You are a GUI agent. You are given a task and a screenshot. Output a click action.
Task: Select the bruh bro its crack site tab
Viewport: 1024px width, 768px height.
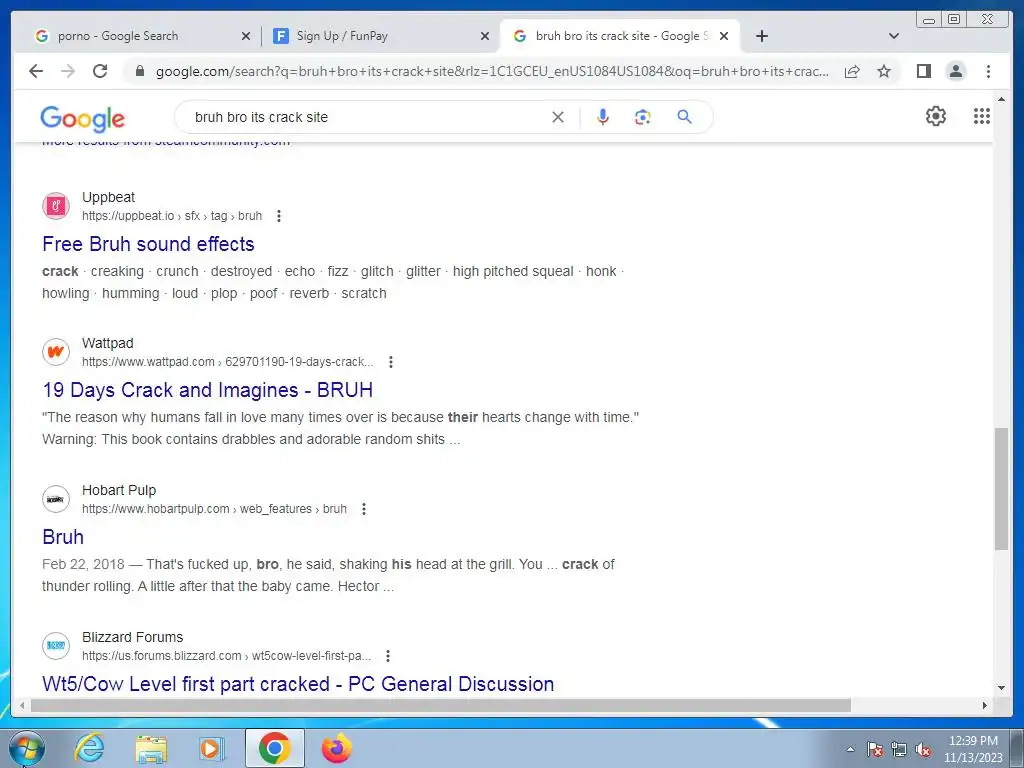(x=619, y=36)
